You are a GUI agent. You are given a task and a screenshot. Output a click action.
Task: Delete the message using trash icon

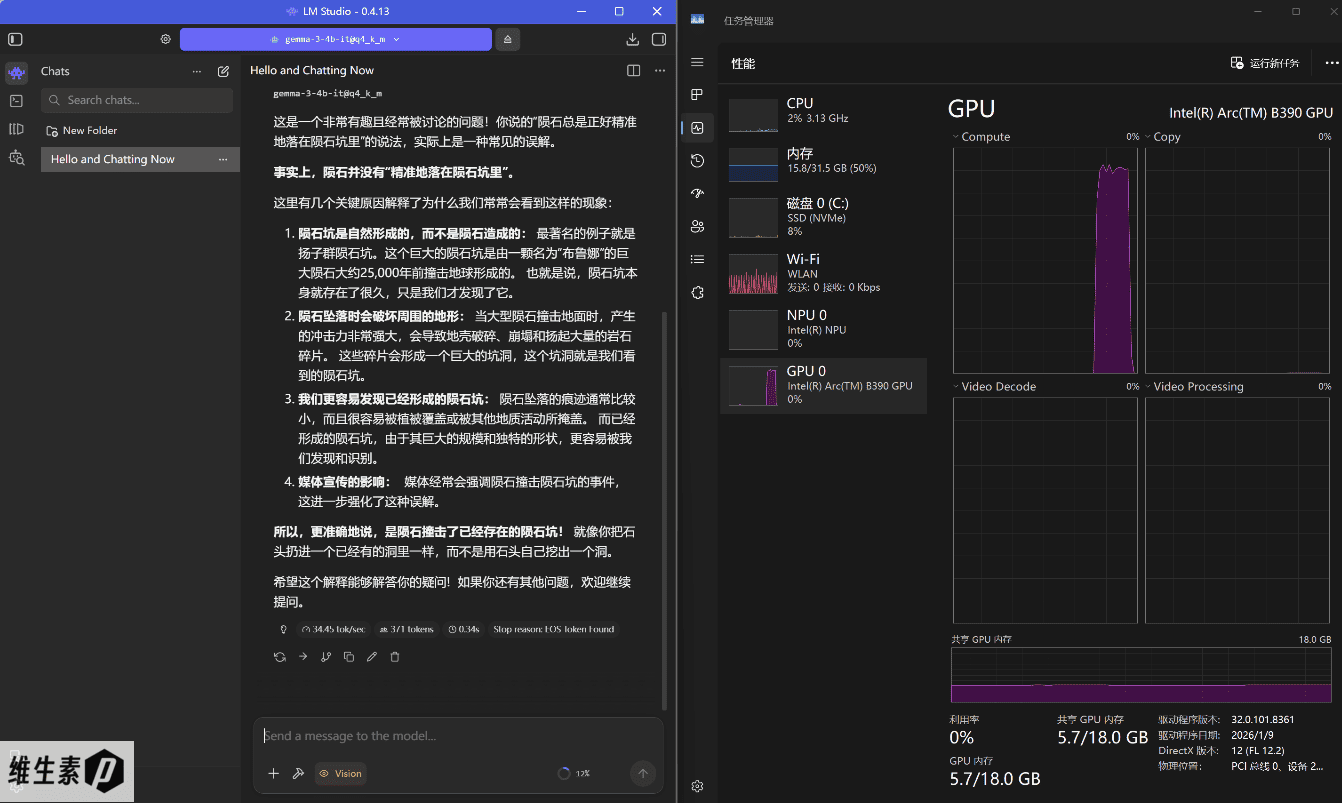(395, 657)
